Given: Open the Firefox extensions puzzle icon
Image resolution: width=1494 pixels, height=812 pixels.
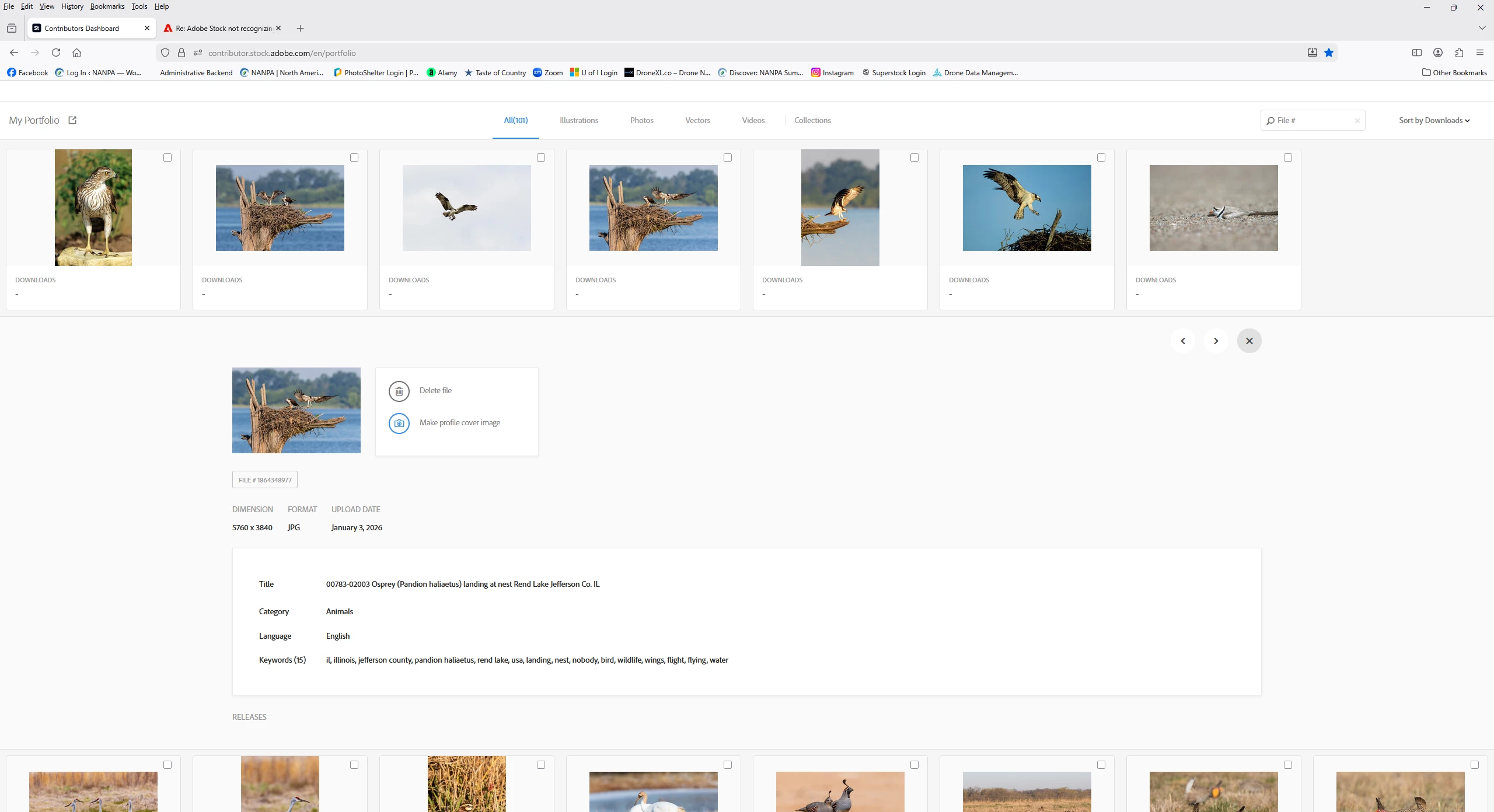Looking at the screenshot, I should 1459,52.
